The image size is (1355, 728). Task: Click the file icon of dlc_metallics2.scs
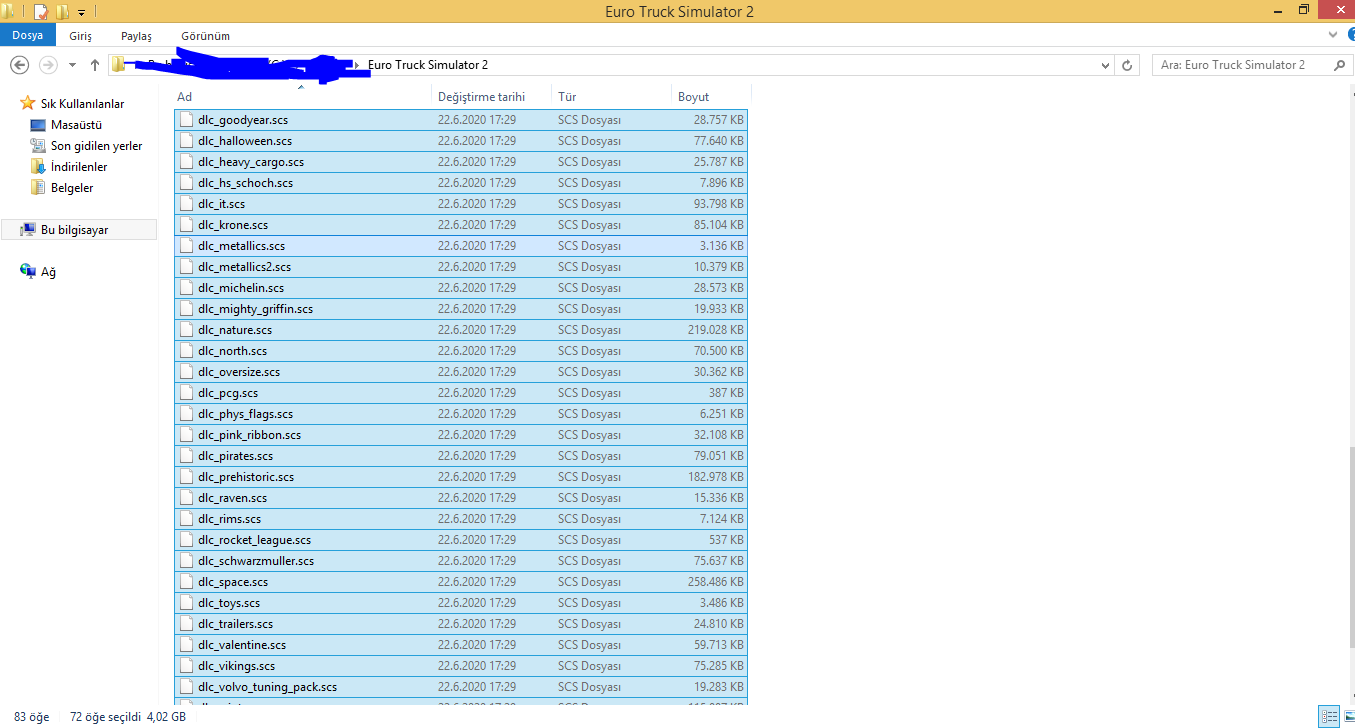click(x=186, y=267)
